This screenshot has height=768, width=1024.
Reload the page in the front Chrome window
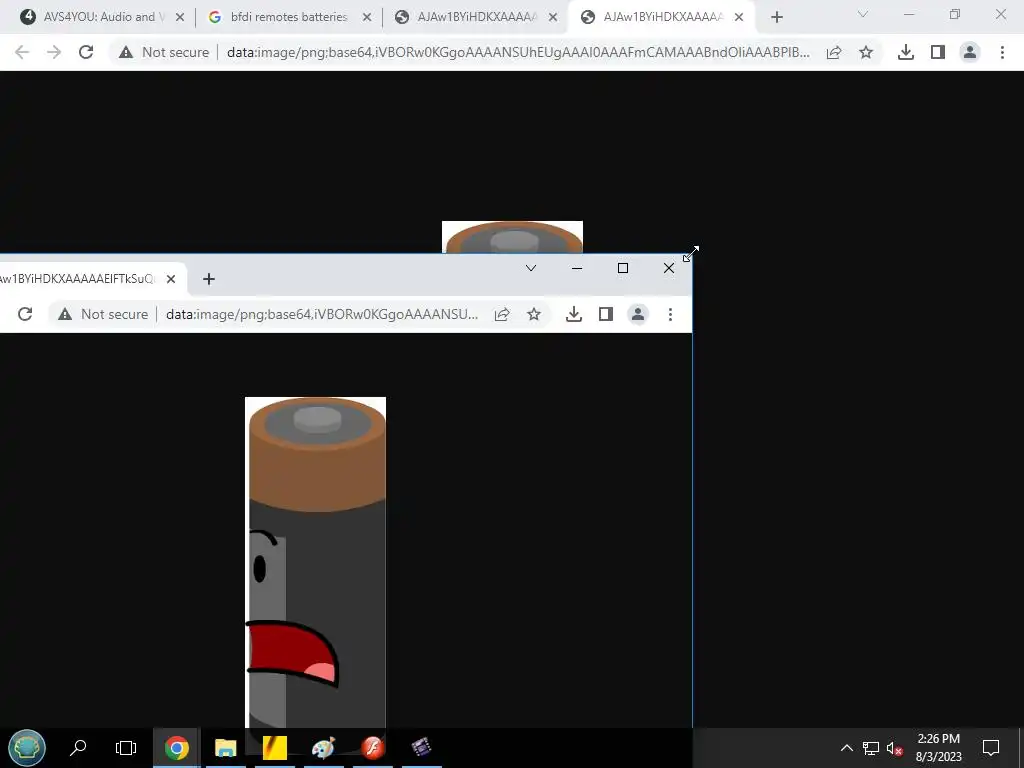[x=25, y=314]
